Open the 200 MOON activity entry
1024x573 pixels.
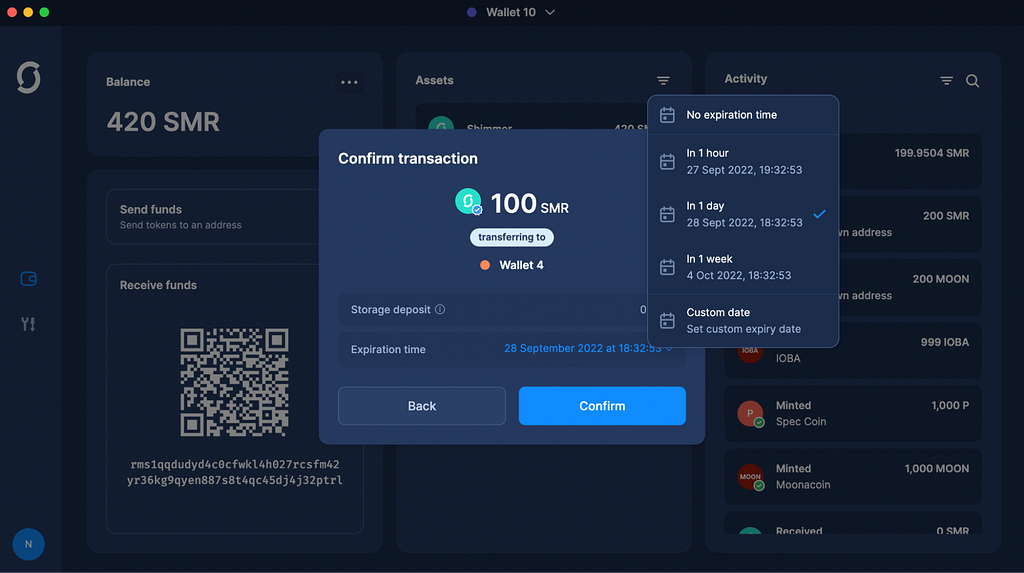910,287
